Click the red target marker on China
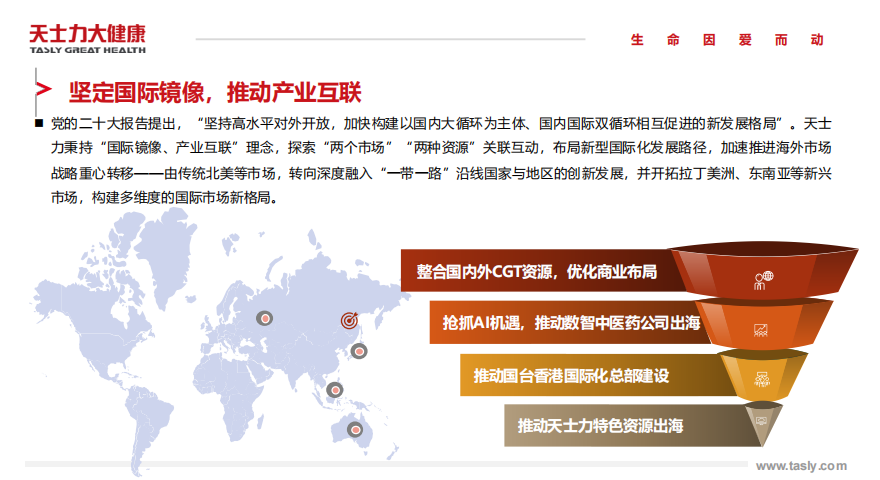This screenshot has height=480, width=880. point(349,321)
